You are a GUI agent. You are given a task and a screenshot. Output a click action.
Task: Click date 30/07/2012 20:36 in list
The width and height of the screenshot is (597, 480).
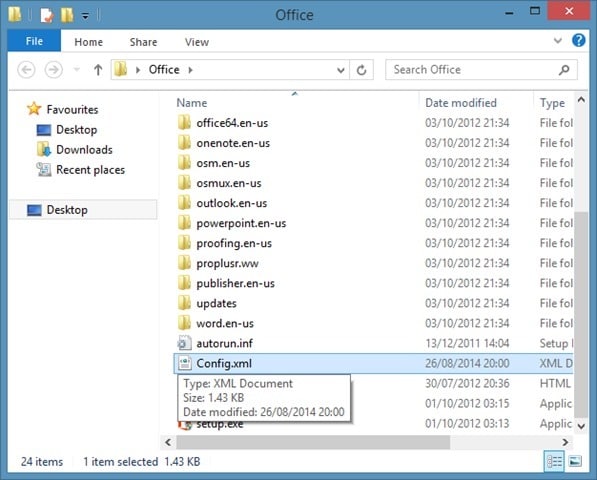[x=467, y=383]
